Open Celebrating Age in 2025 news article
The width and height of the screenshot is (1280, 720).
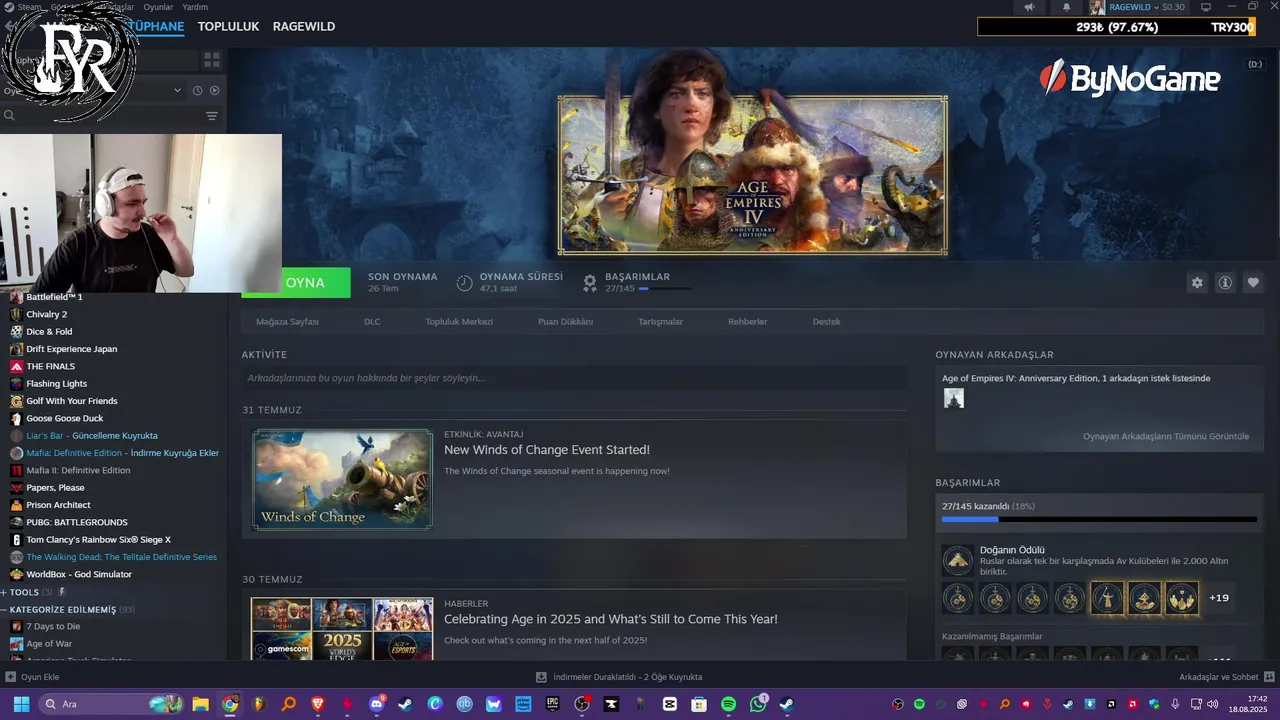point(611,619)
